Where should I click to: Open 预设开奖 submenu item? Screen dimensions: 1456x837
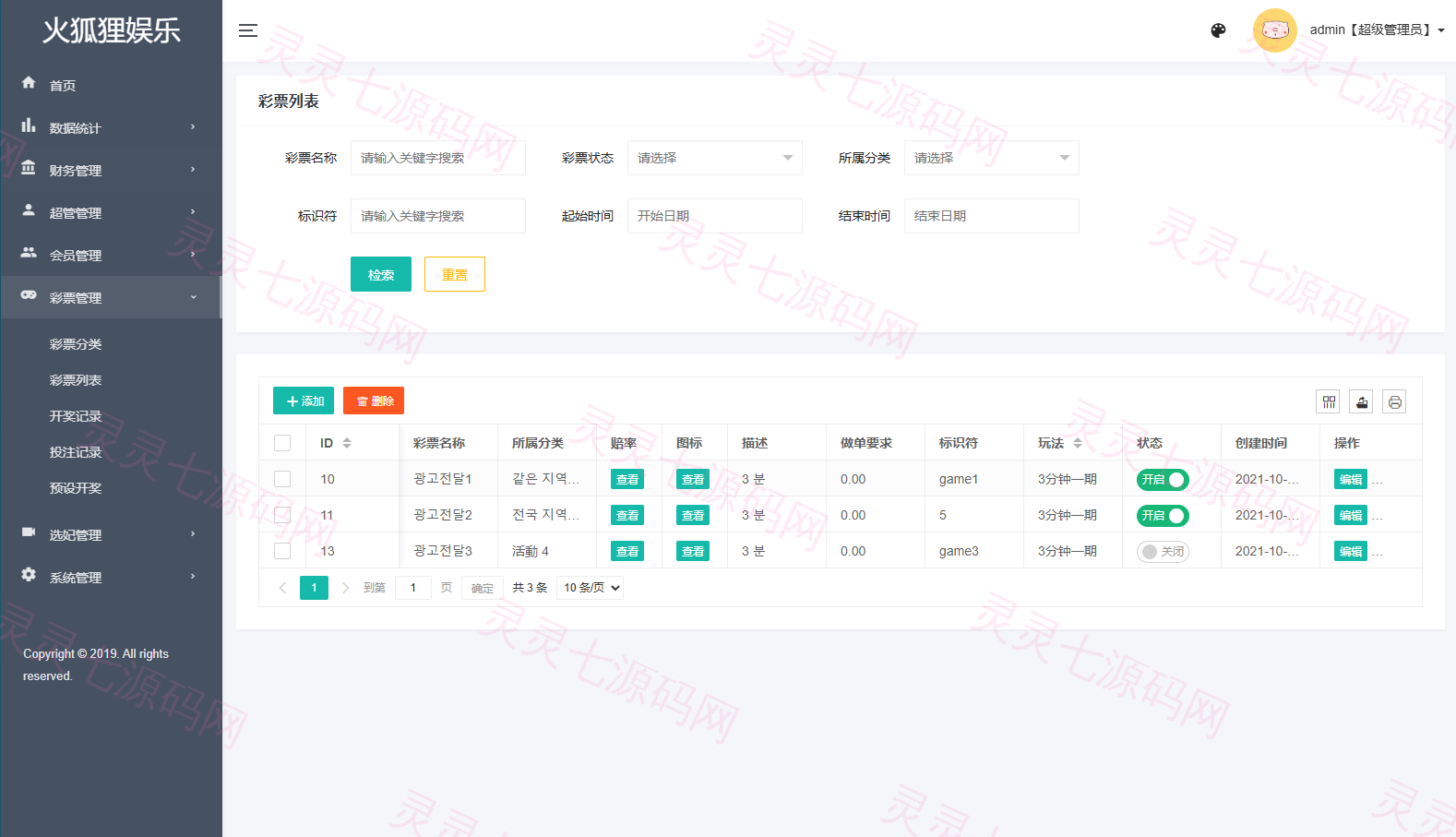click(x=76, y=488)
